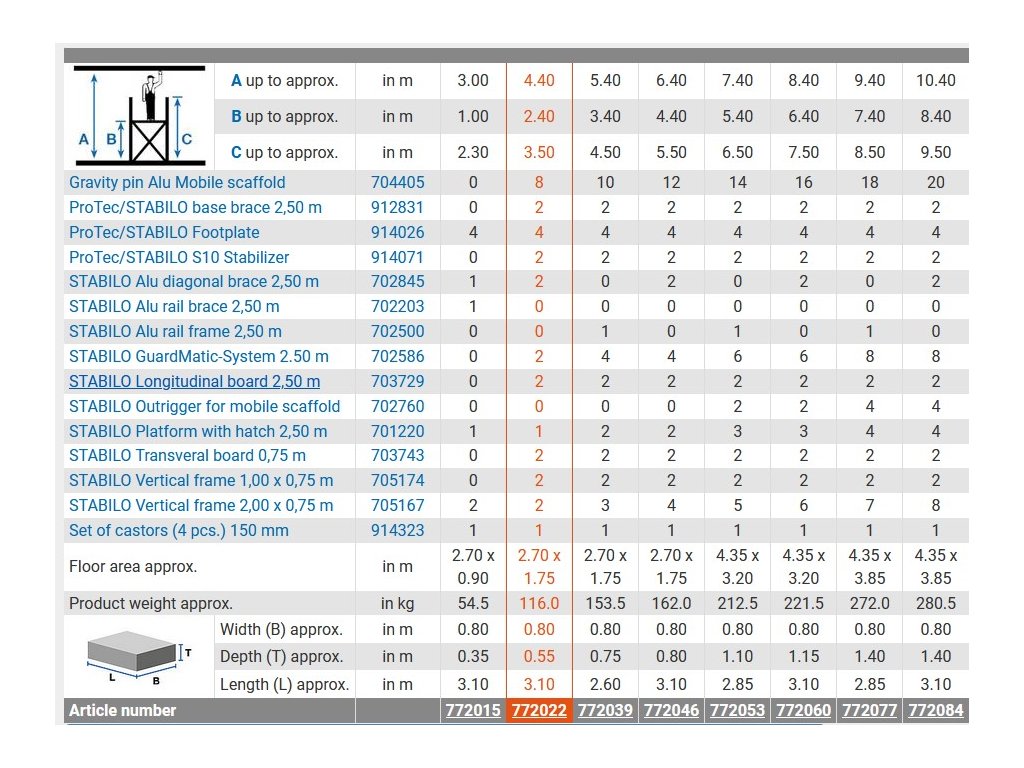Click the 'A up to approx.' label
The height and width of the screenshot is (768, 1024).
click(285, 80)
